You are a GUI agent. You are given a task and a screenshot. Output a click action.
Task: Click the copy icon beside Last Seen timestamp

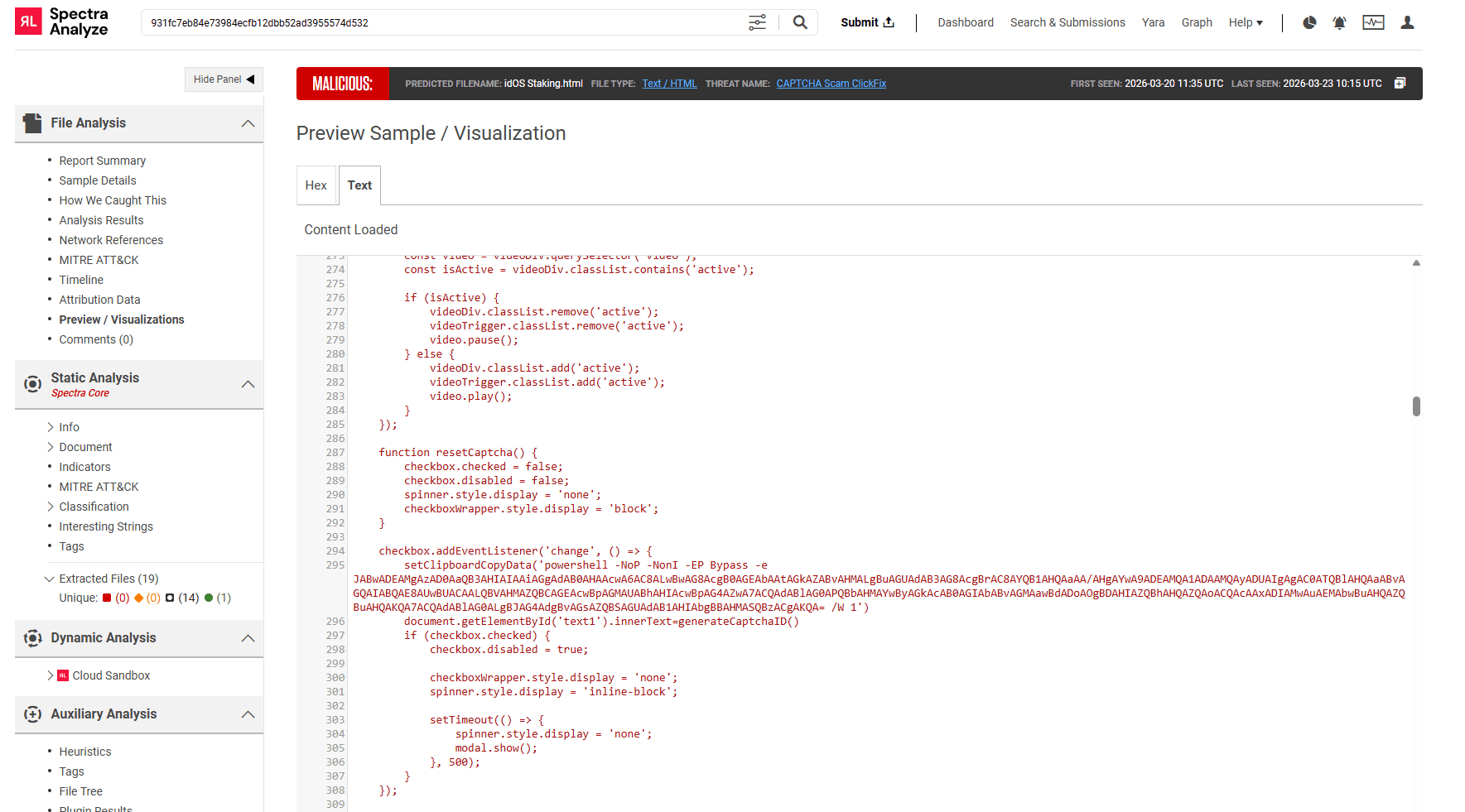coord(1400,83)
